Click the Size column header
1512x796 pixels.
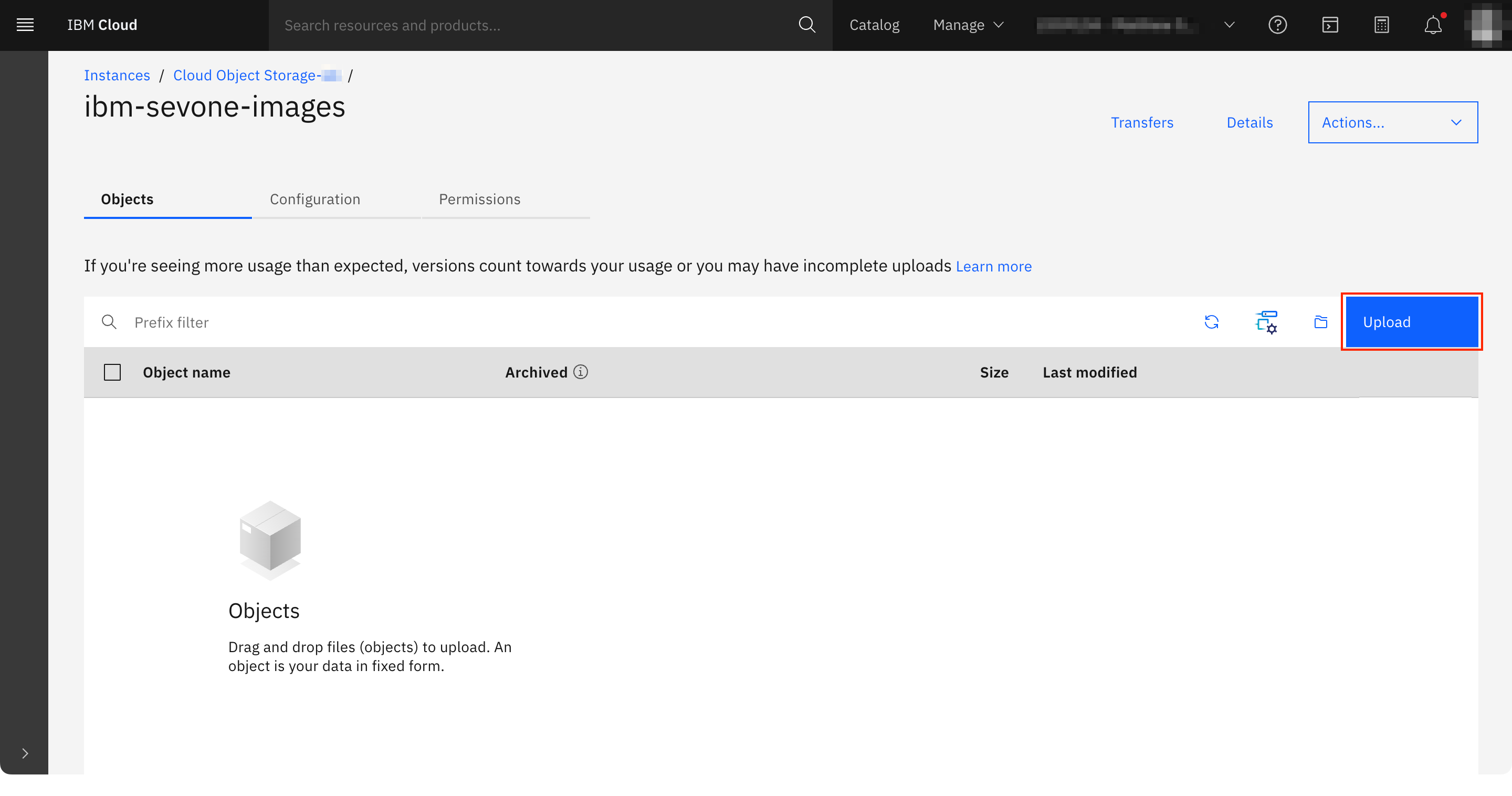pos(994,372)
